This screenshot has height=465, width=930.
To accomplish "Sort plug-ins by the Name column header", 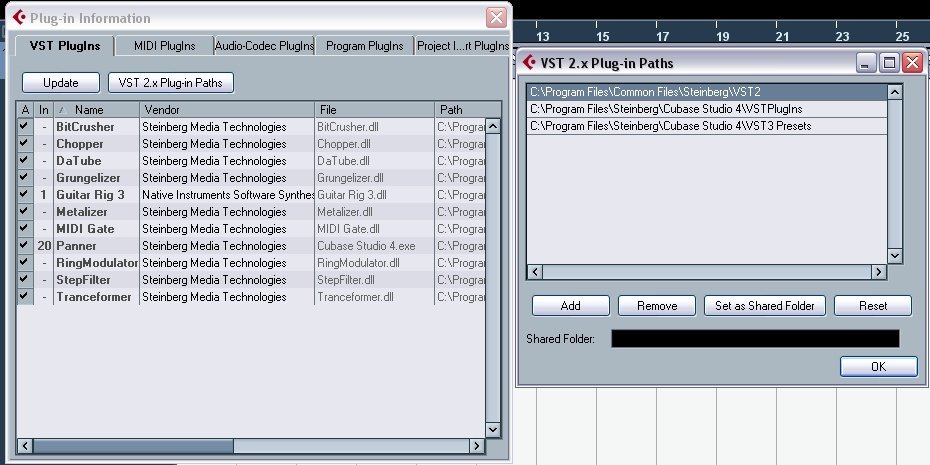I will pos(97,110).
